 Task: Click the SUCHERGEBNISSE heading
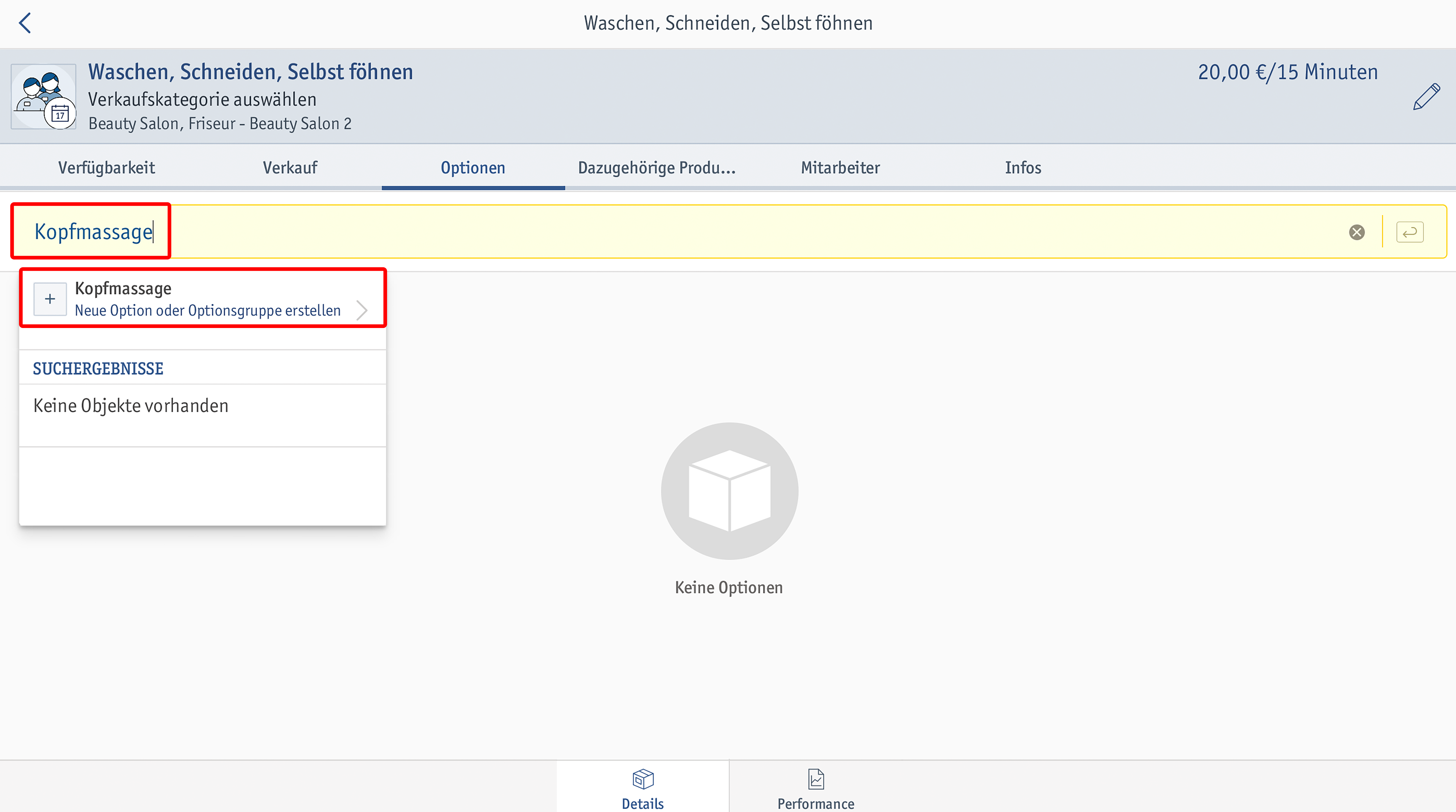pos(98,368)
